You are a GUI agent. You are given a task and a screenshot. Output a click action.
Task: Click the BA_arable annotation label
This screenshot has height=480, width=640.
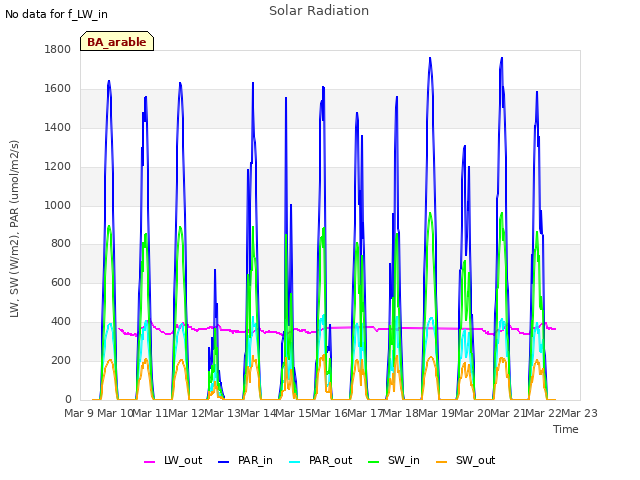(117, 41)
